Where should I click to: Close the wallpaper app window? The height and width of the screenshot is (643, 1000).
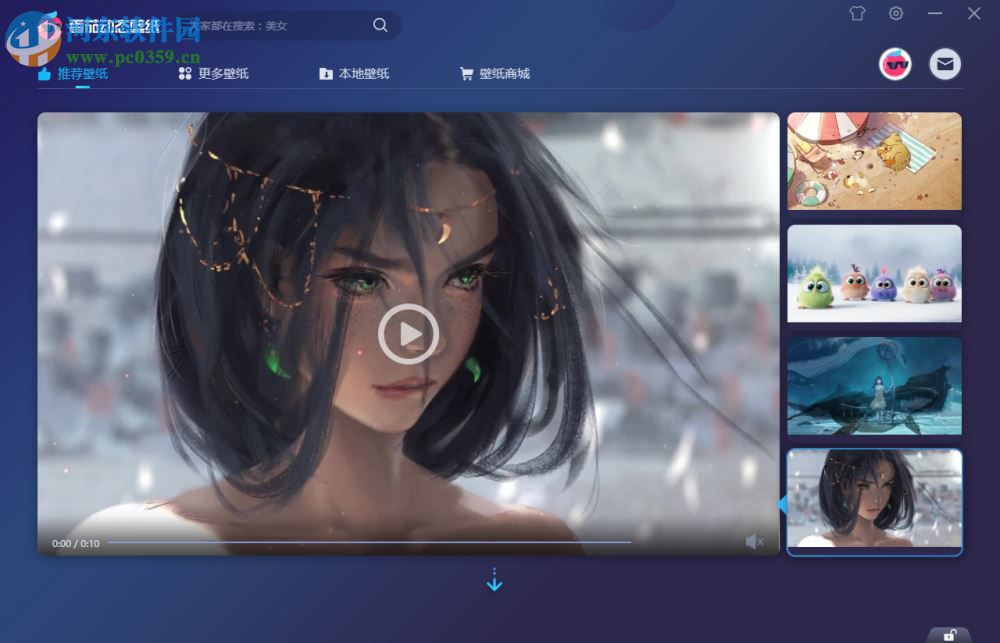[974, 13]
